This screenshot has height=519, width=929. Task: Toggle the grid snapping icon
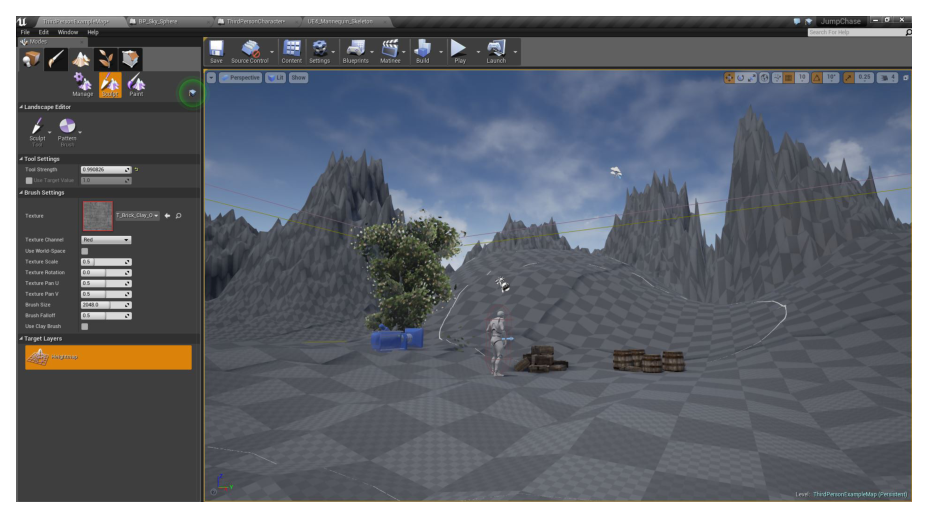[x=789, y=78]
